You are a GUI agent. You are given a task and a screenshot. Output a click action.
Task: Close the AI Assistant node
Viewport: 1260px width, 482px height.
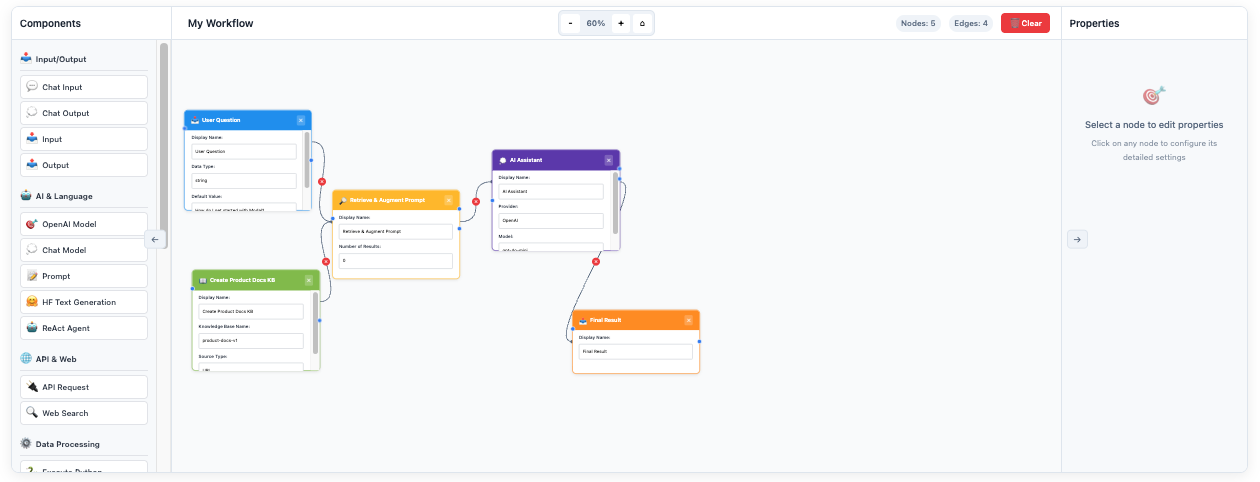[x=608, y=160]
